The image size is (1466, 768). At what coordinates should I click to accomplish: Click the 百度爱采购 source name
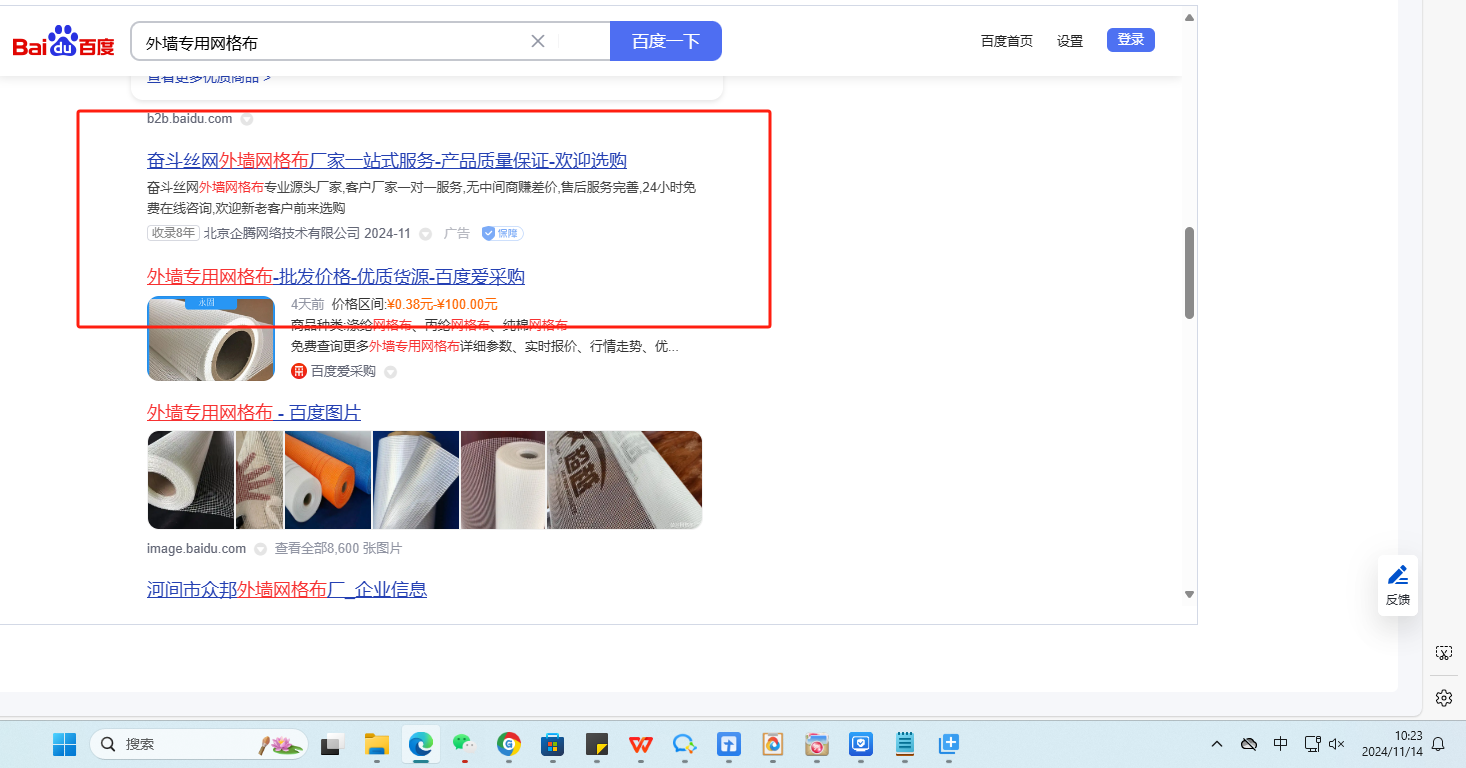(x=343, y=371)
